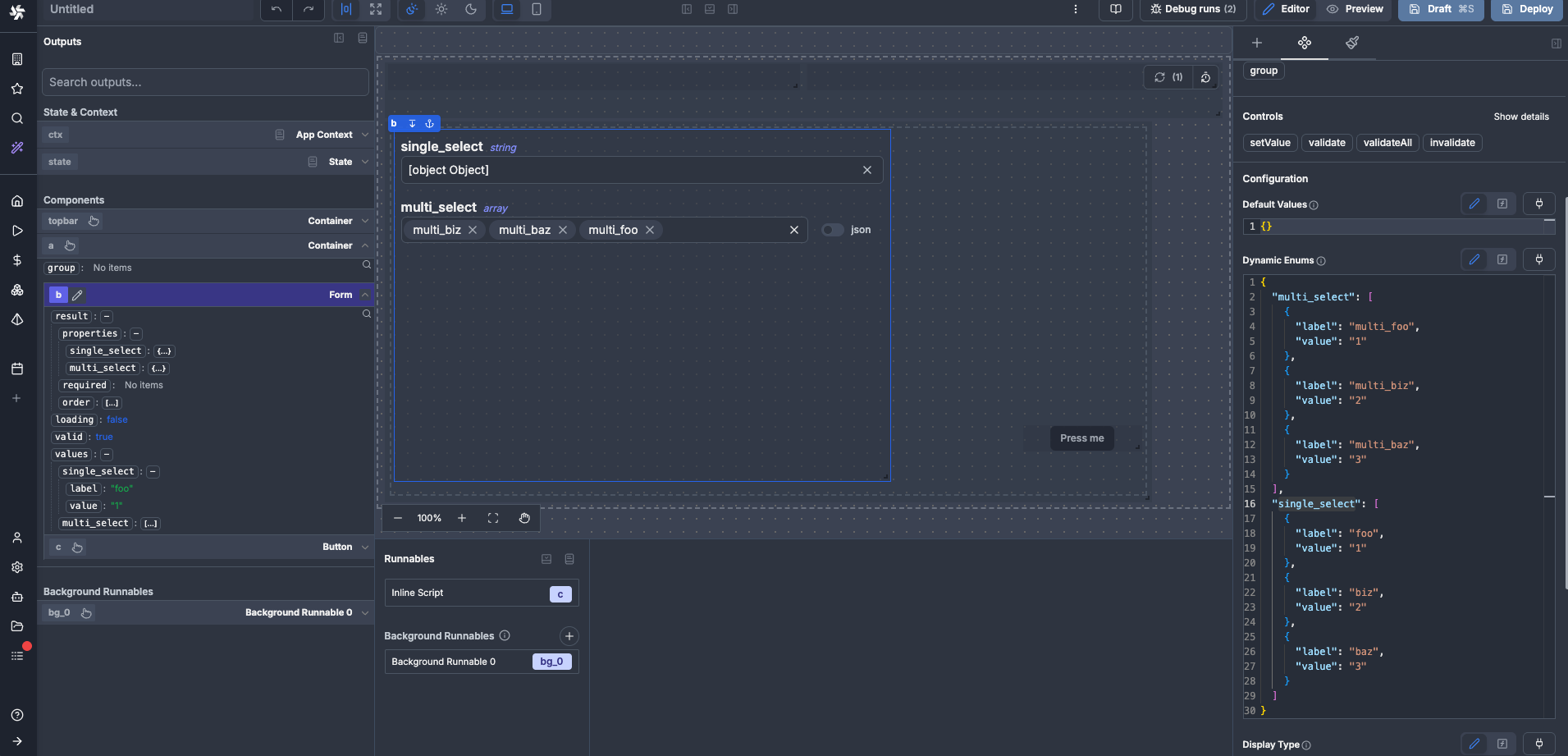Screen dimensions: 1568x756
Task: Open the insert component plus tab
Action: [1257, 43]
